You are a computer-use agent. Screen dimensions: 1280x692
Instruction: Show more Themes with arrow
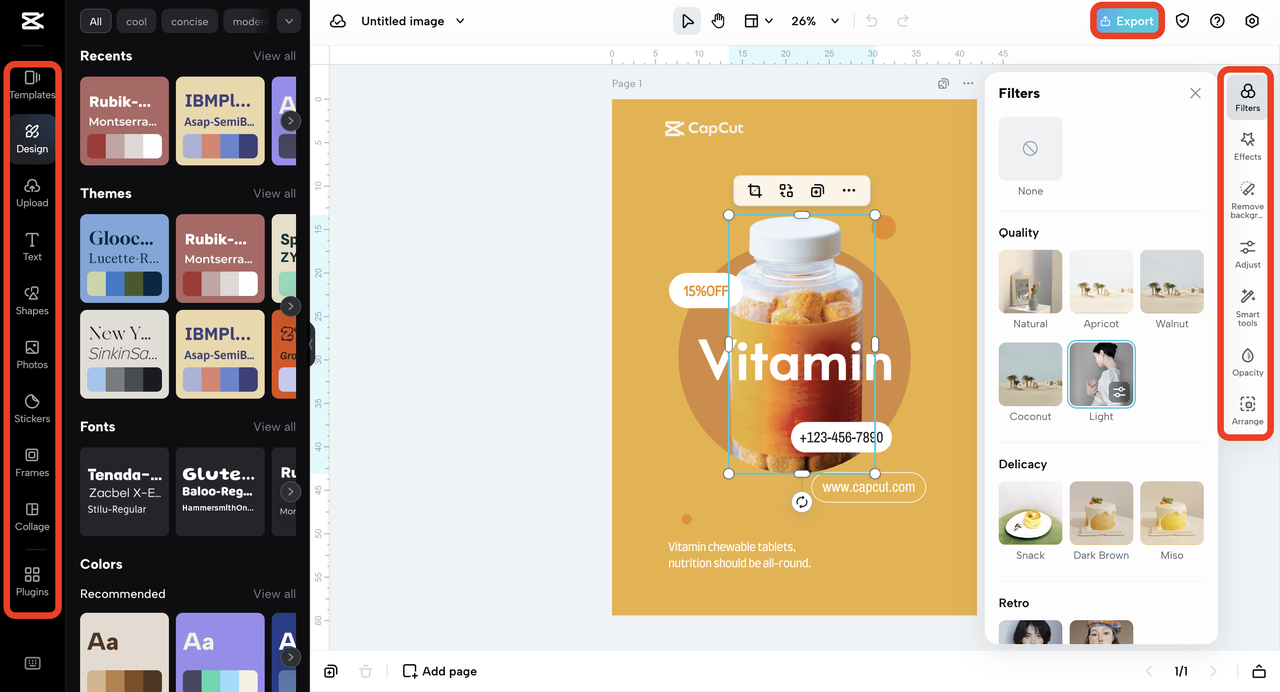pos(289,306)
